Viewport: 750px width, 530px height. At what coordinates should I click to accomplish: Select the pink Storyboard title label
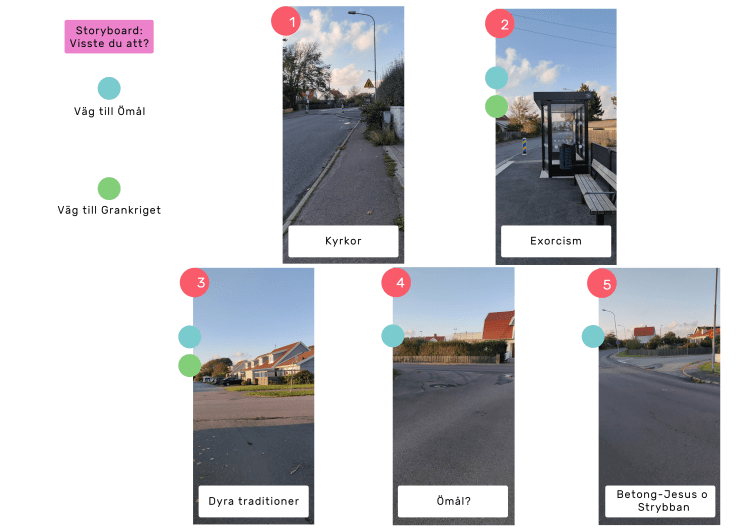coord(109,37)
